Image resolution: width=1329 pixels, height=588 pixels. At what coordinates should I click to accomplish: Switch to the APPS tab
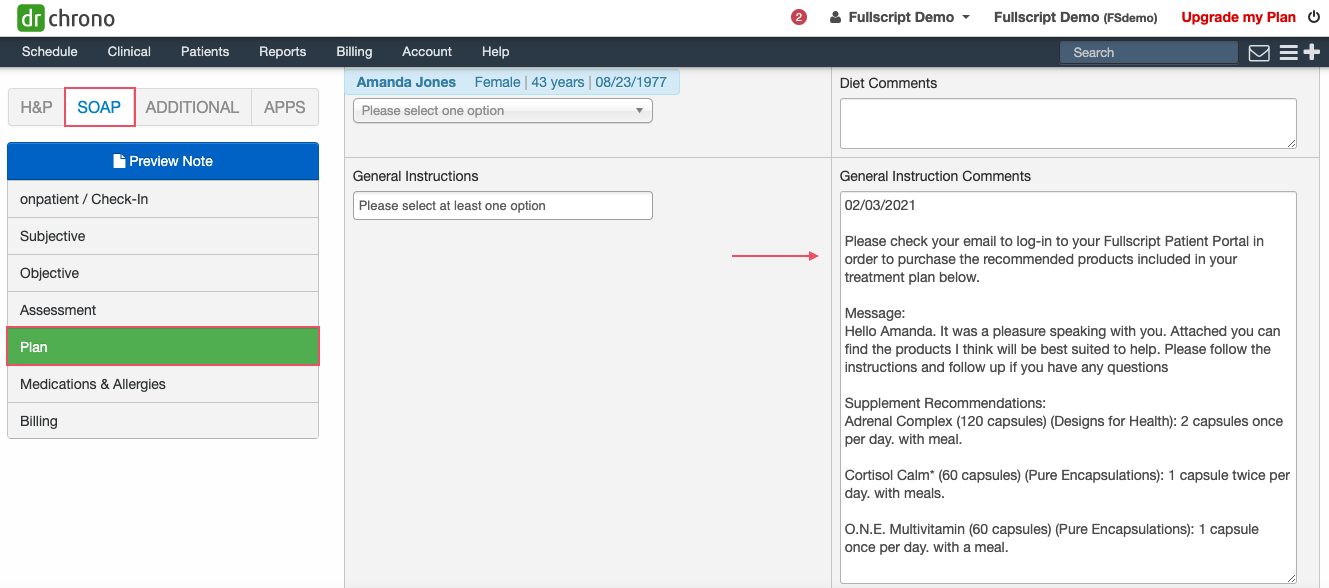[x=285, y=107]
